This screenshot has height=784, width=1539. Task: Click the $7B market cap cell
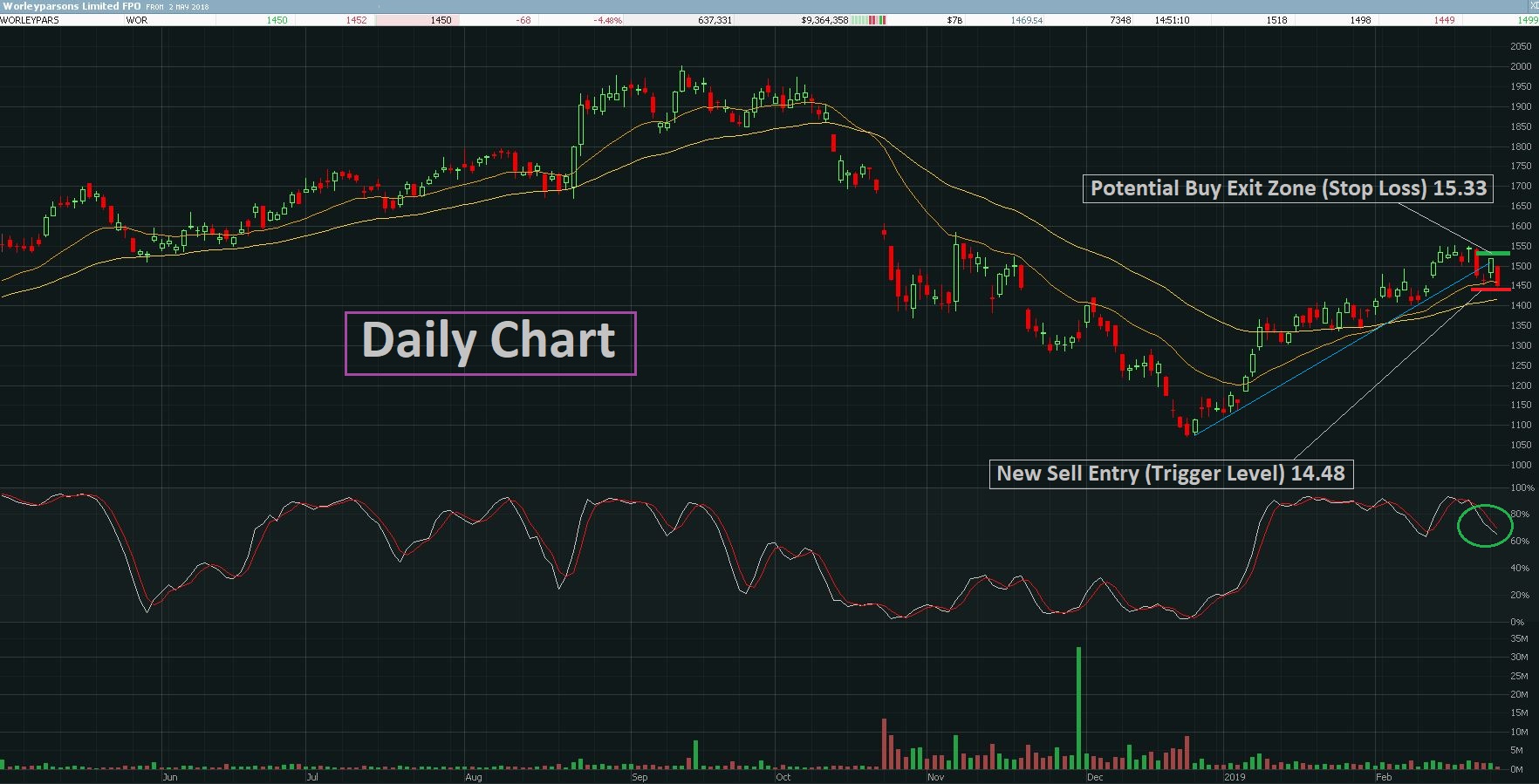[x=954, y=20]
